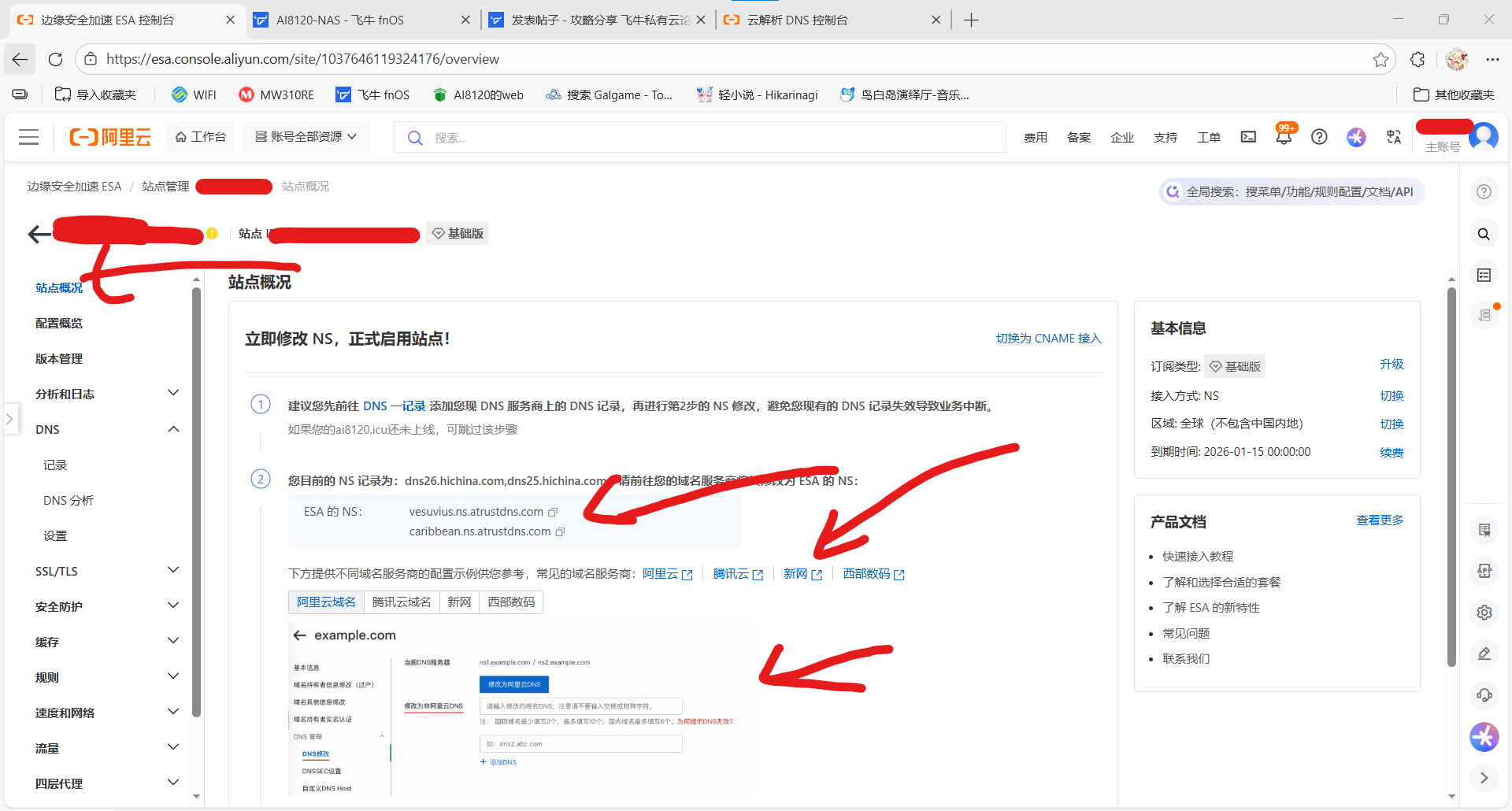This screenshot has width=1512, height=811.
Task: Open a new browser tab
Action: [x=971, y=20]
